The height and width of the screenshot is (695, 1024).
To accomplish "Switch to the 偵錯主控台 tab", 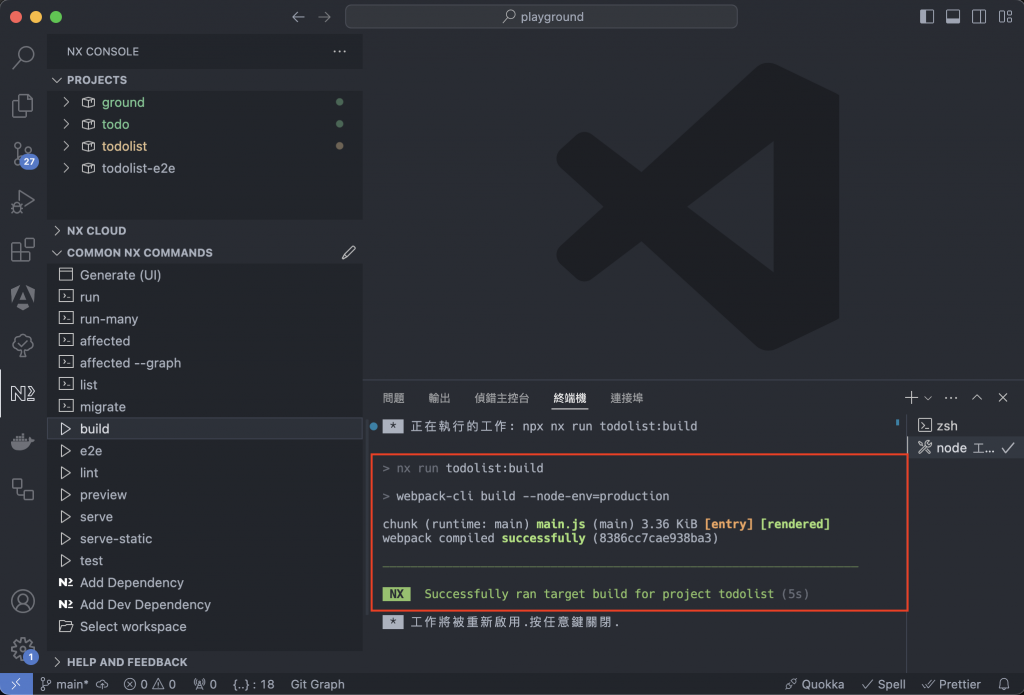I will pyautogui.click(x=502, y=398).
